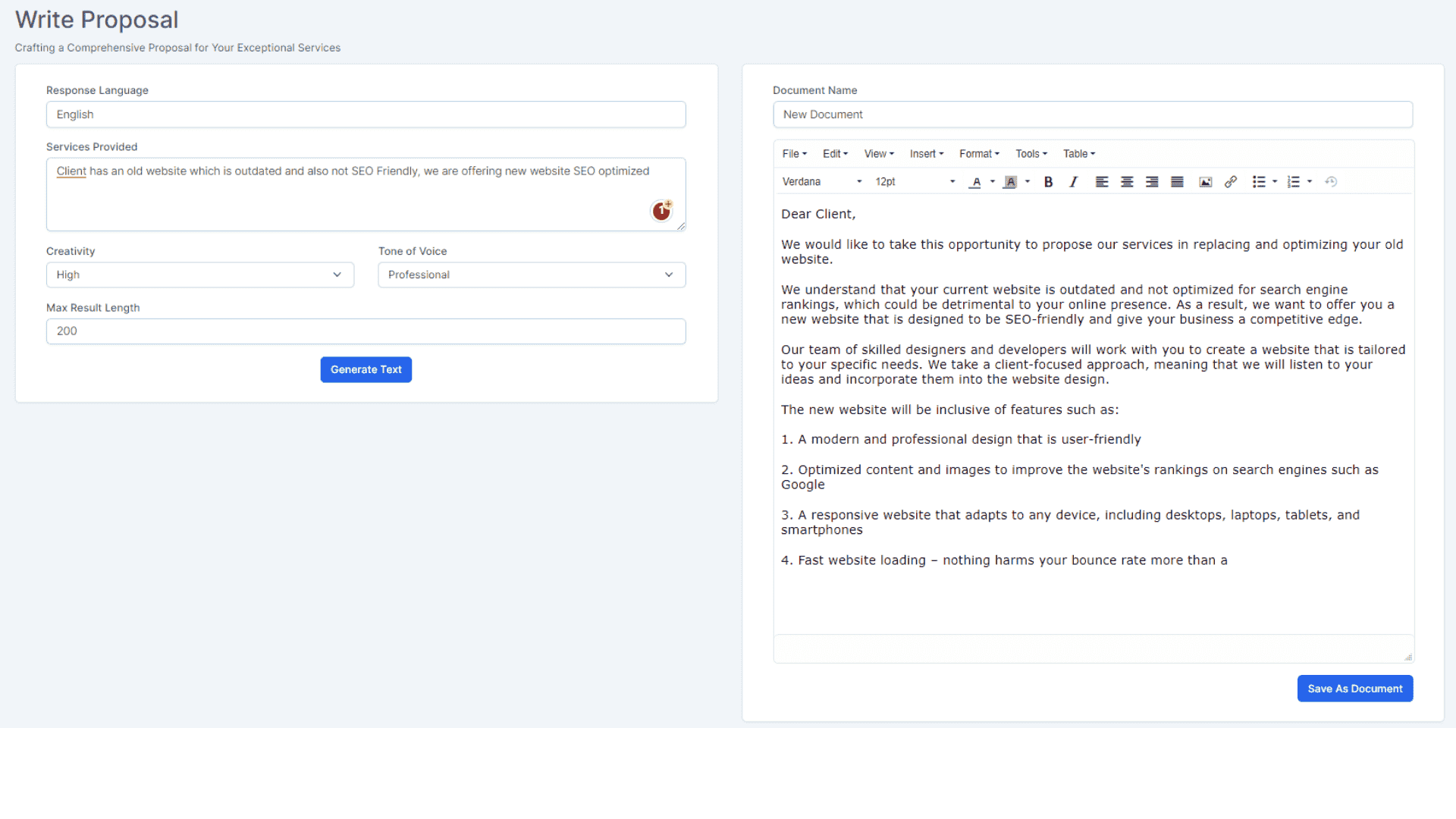Open background color picker arrow
The width and height of the screenshot is (1456, 819).
[x=1028, y=182]
